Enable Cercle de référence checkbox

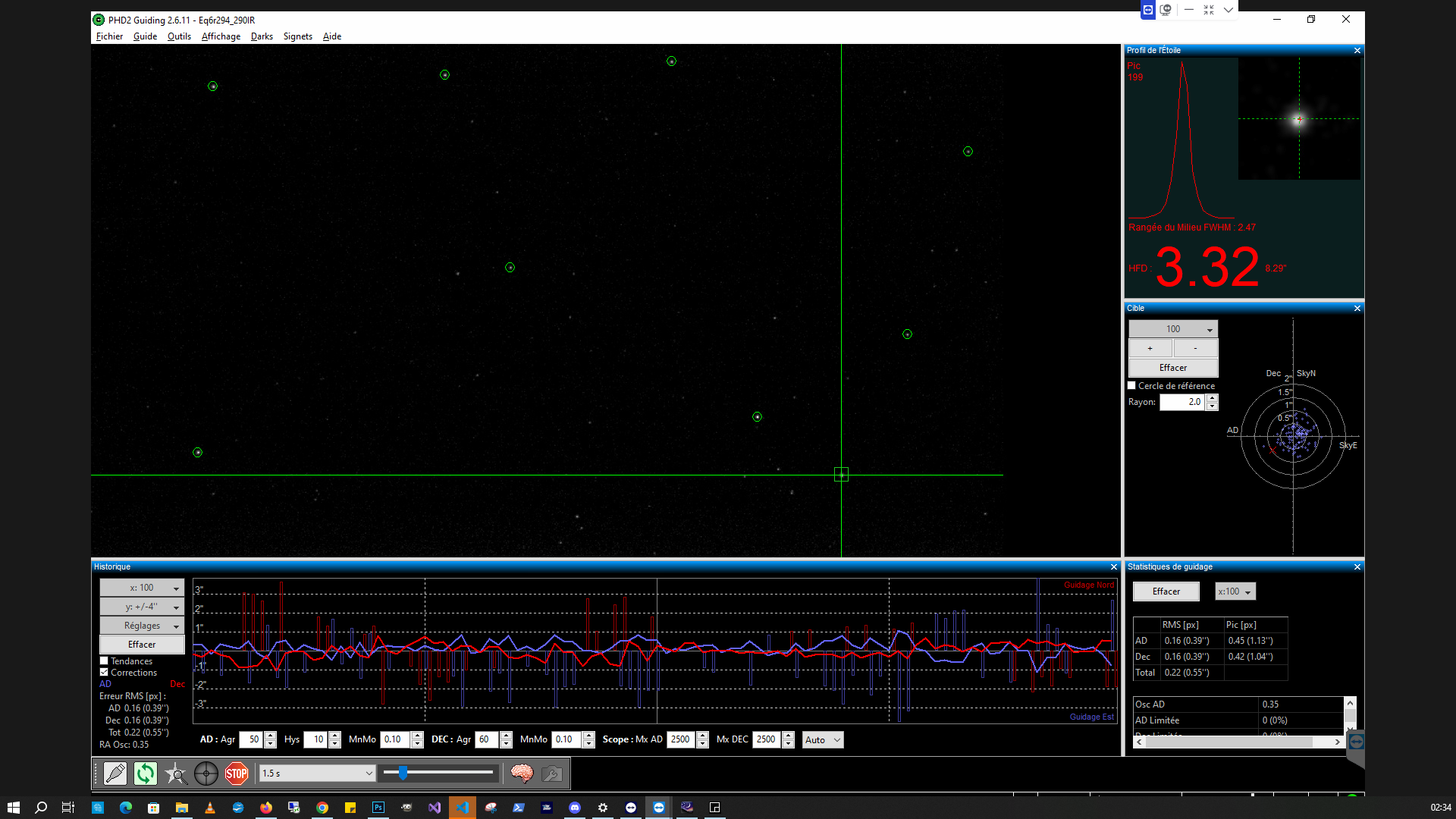(x=1132, y=386)
